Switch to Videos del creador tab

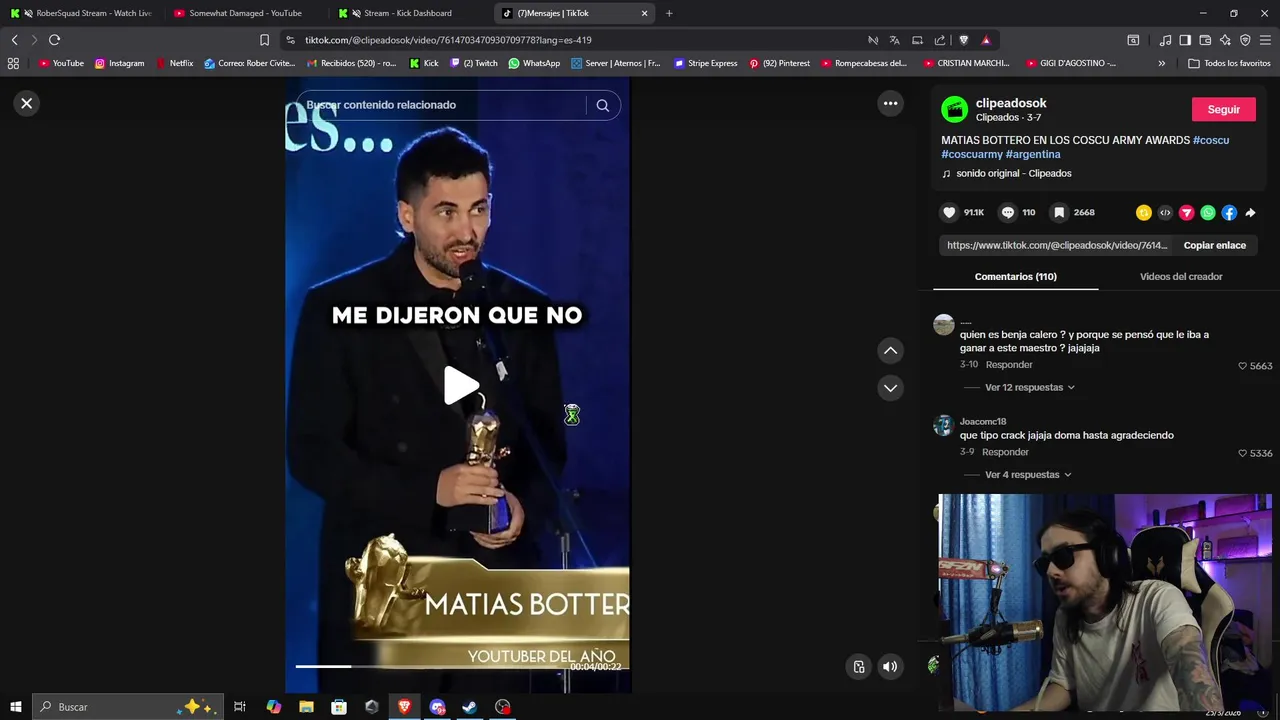pos(1181,276)
